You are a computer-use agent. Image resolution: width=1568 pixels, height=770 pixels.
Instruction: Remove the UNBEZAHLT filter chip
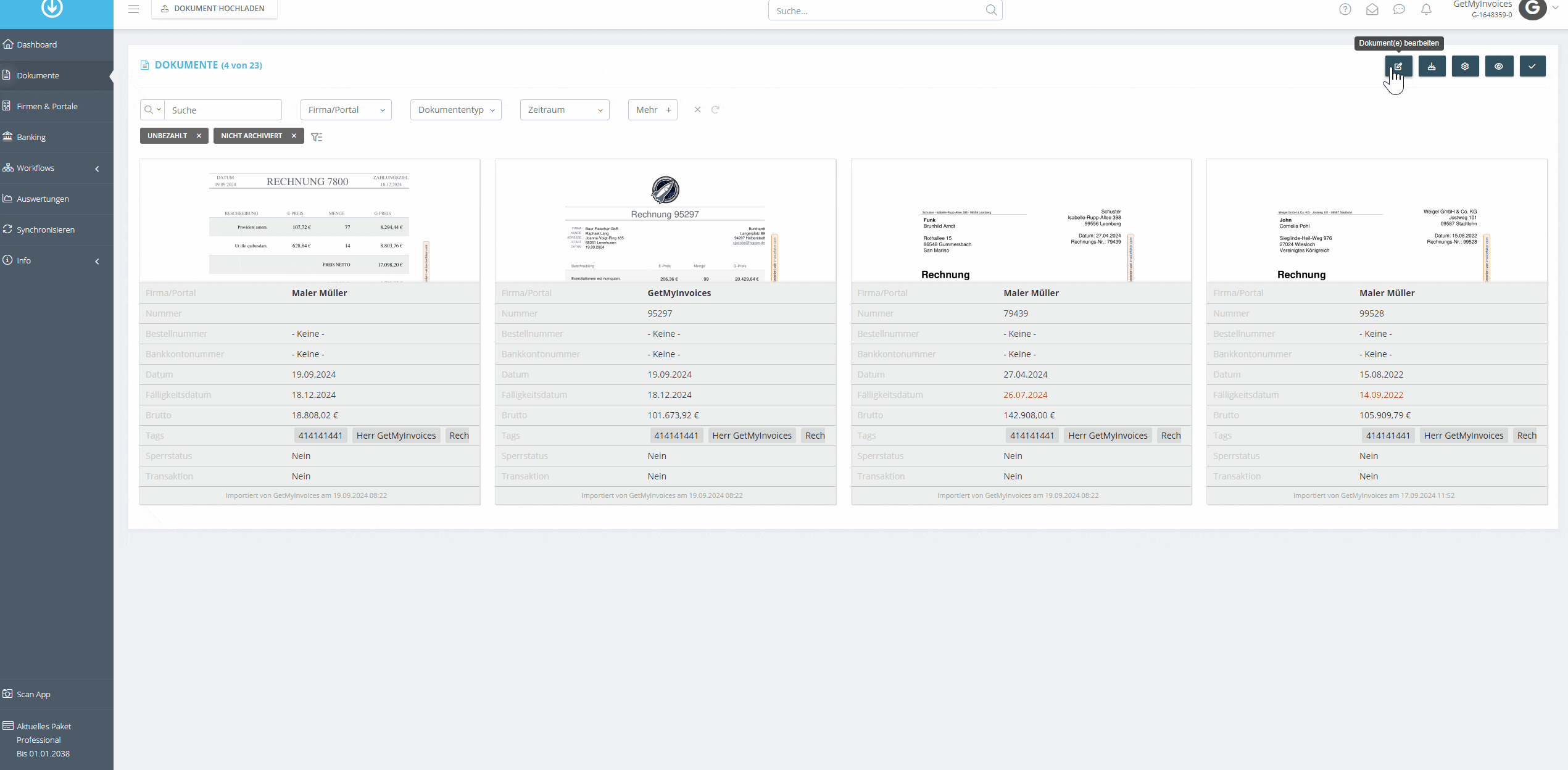coord(199,136)
